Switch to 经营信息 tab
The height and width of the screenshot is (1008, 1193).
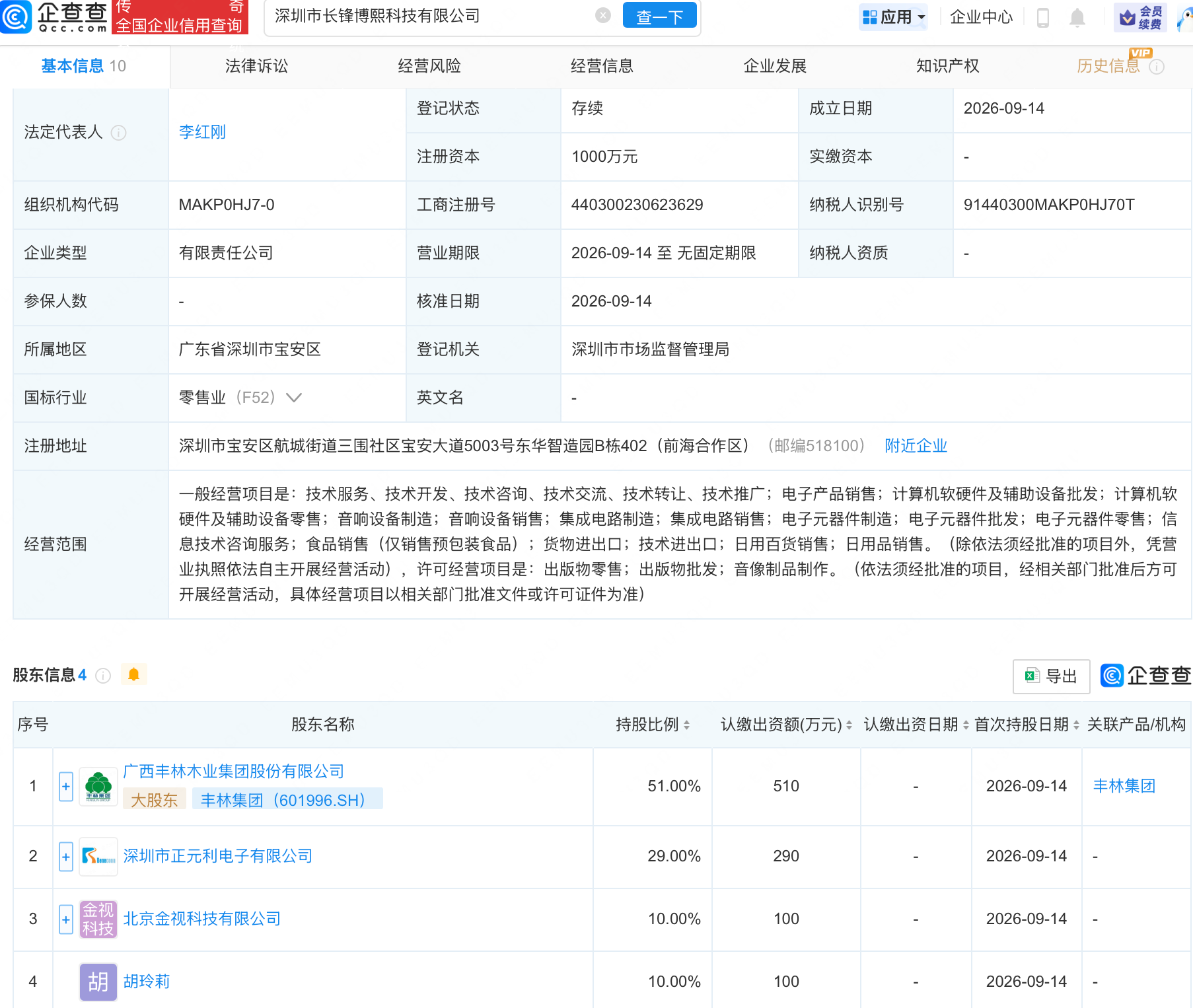[x=602, y=66]
